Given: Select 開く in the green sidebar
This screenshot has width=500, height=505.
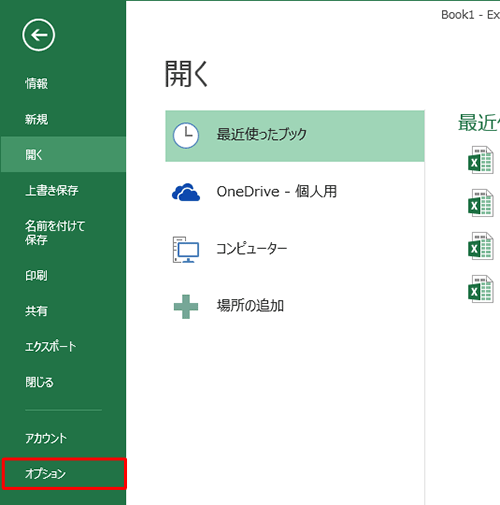Looking at the screenshot, I should click(63, 154).
